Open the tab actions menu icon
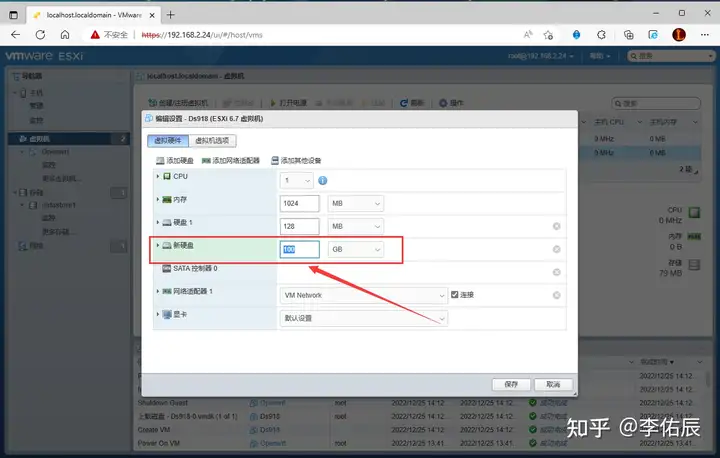This screenshot has height=458, width=720. pyautogui.click(x=13, y=15)
